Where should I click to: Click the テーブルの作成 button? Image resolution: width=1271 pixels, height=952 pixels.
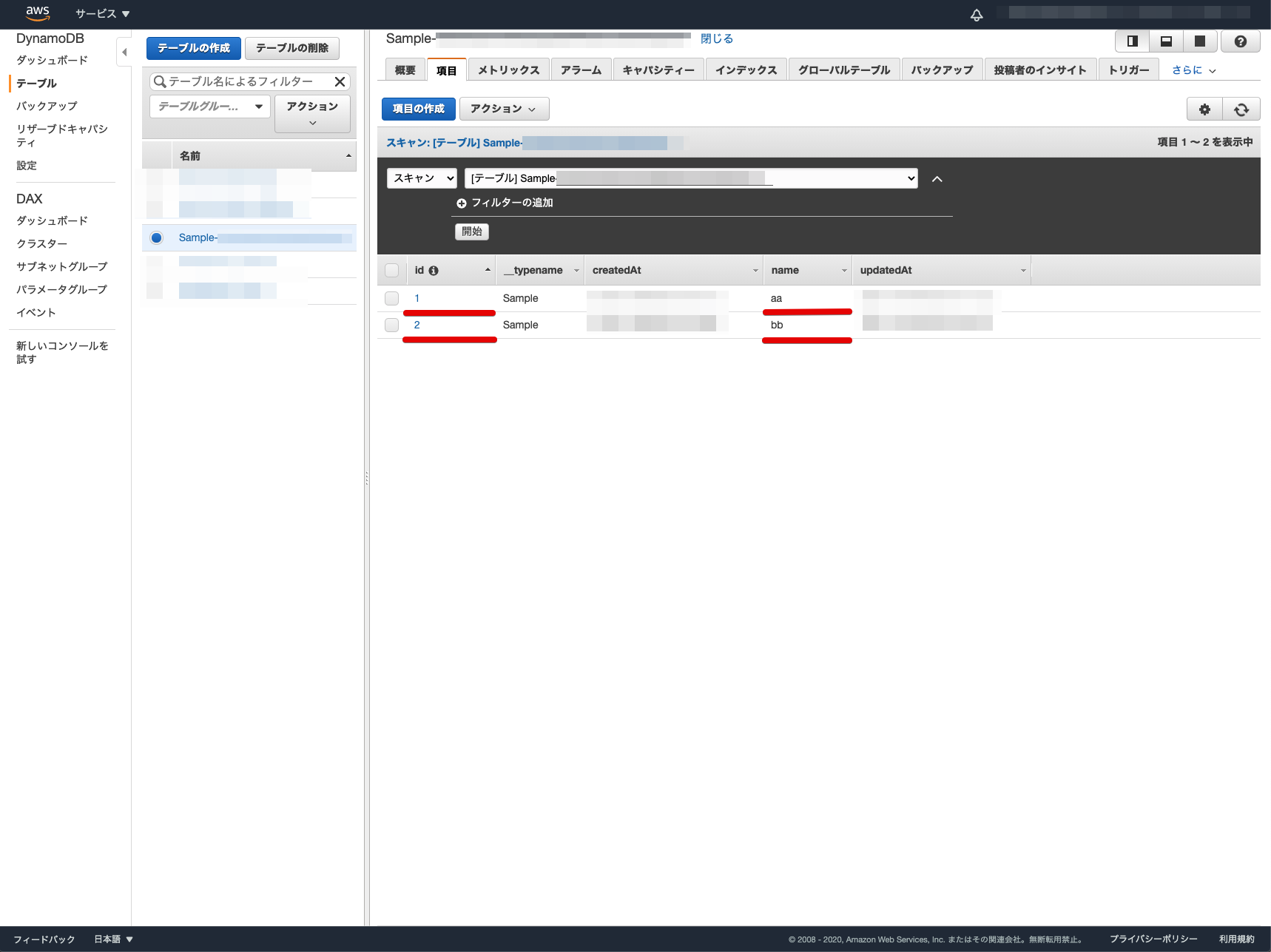194,48
